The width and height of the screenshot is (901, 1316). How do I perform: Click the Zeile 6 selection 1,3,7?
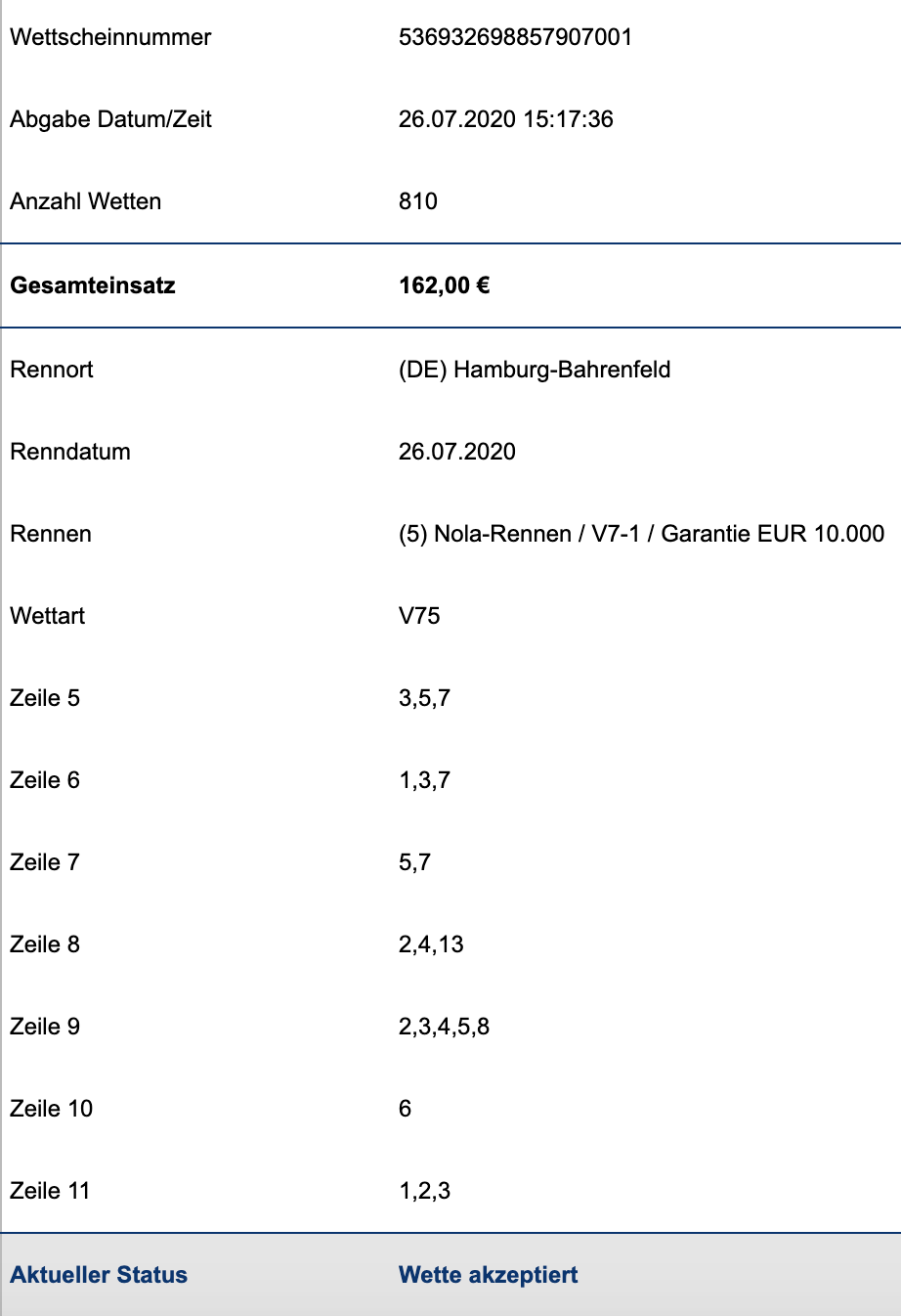424,780
